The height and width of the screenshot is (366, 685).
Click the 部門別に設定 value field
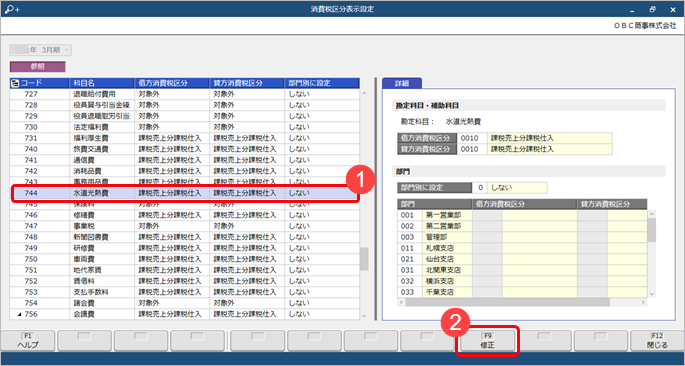517,188
